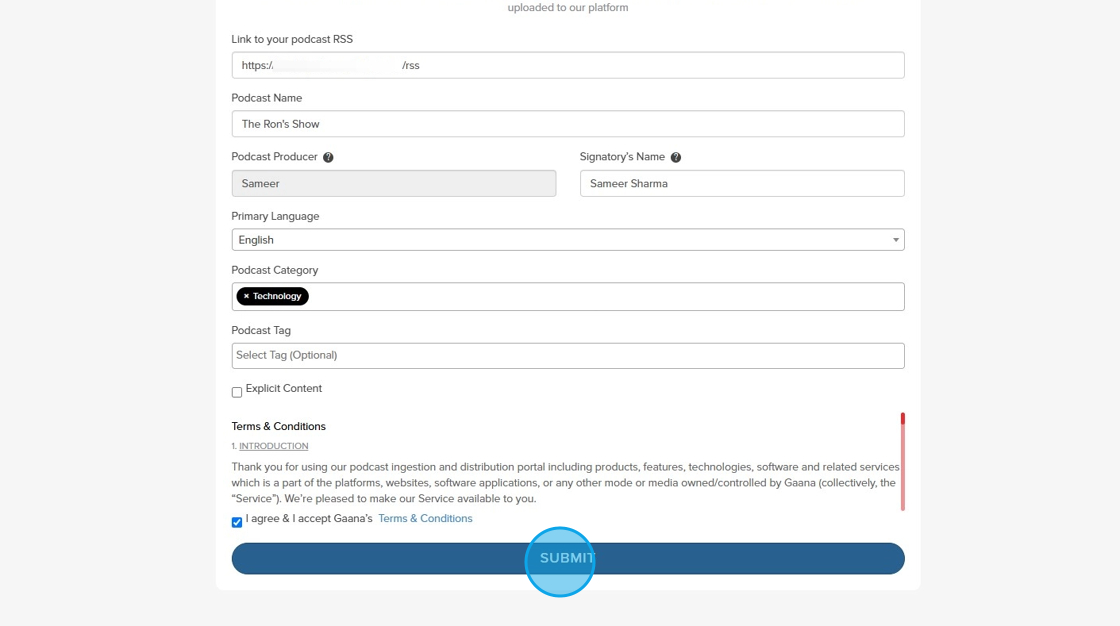Viewport: 1120px width, 626px height.
Task: Click the Primary Language label
Action: coord(275,216)
